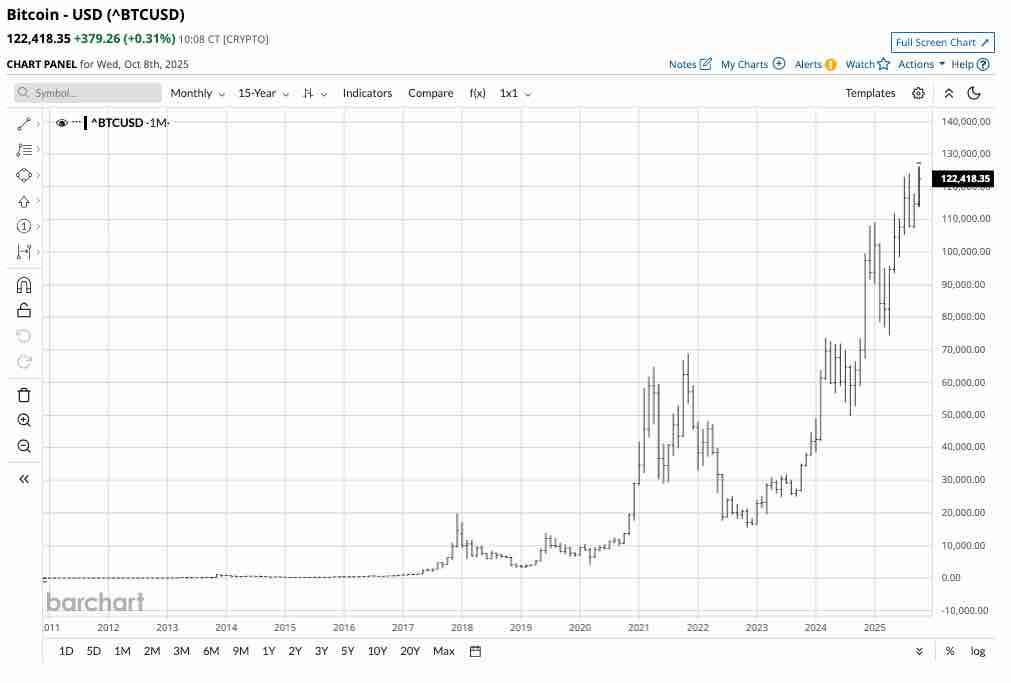The width and height of the screenshot is (1011, 683).
Task: Undo the last chart action
Action: (x=24, y=336)
